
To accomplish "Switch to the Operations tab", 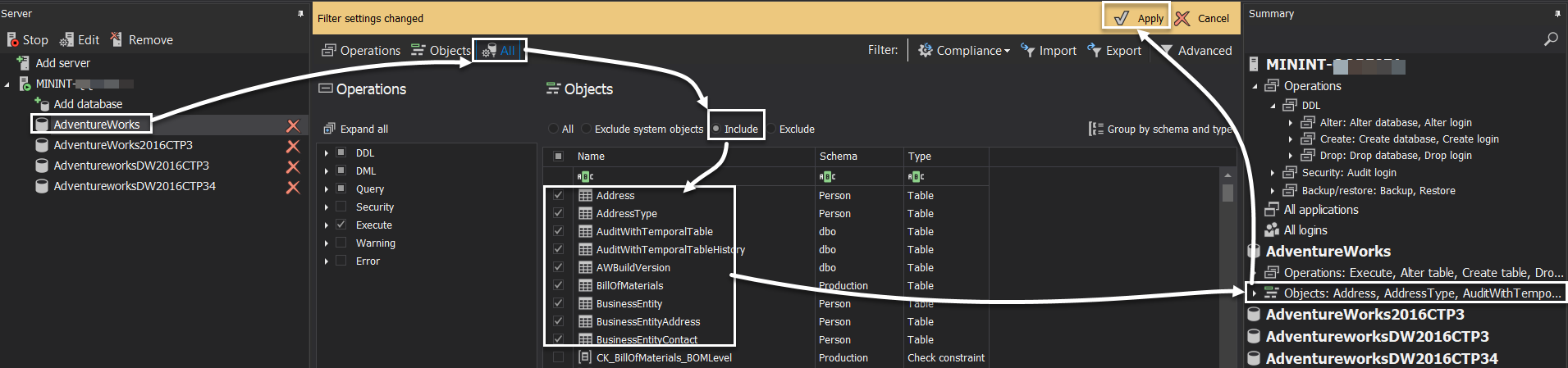I will pos(361,51).
